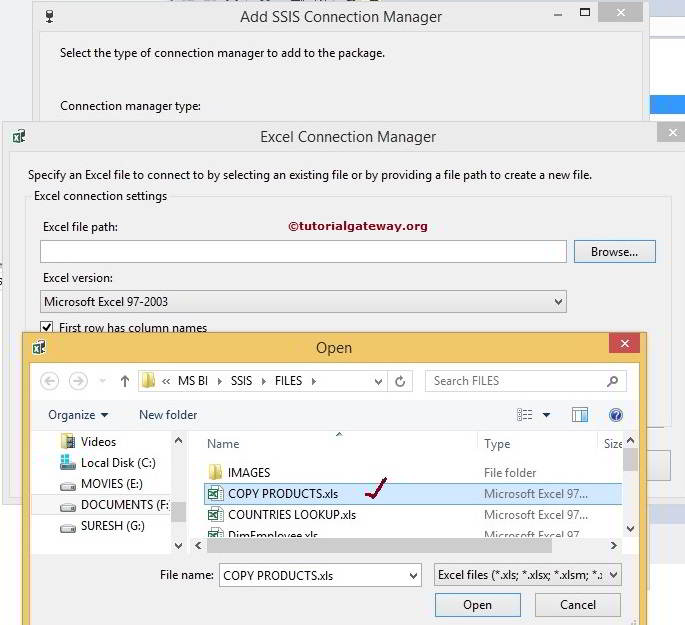Sort files by the Name column header
This screenshot has height=625, width=685.
(x=223, y=443)
